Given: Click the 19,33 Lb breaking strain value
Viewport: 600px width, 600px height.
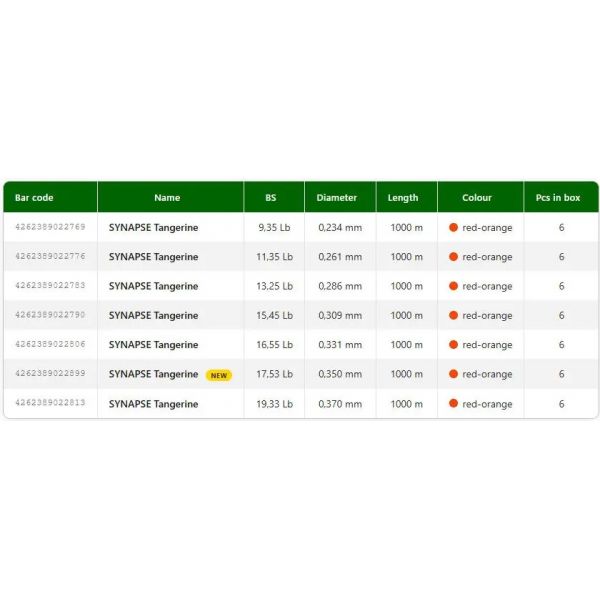Looking at the screenshot, I should pyautogui.click(x=274, y=404).
